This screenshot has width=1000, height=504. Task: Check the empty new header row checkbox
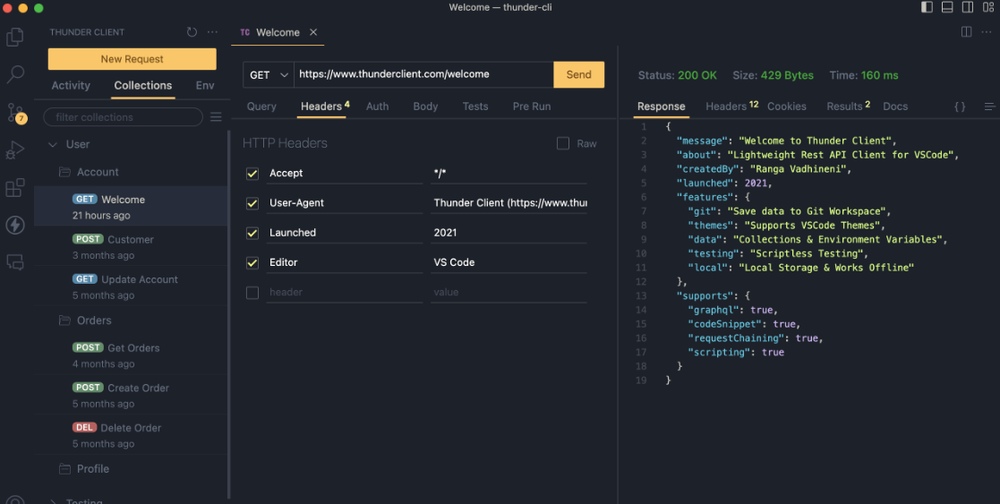[253, 292]
